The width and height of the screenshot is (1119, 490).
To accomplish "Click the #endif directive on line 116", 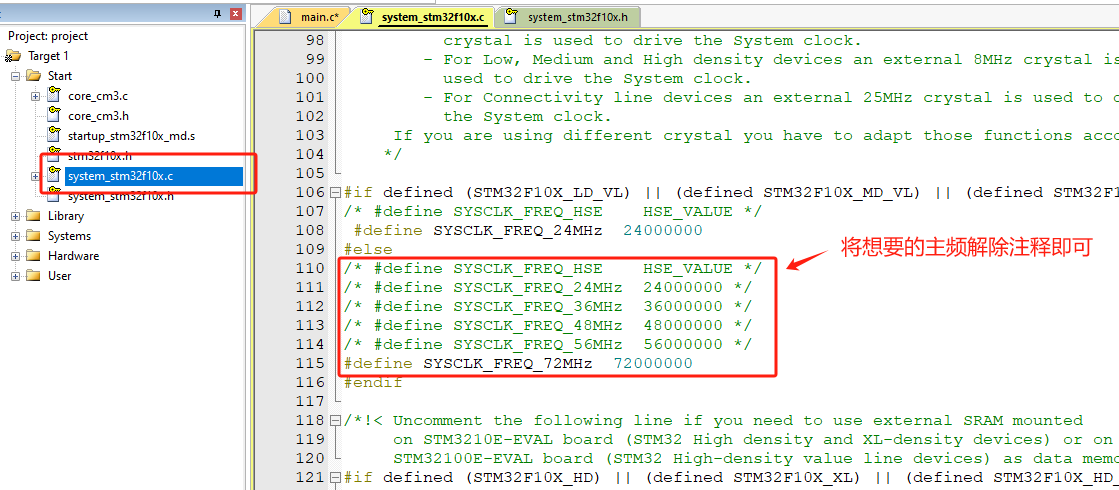I will tap(373, 383).
